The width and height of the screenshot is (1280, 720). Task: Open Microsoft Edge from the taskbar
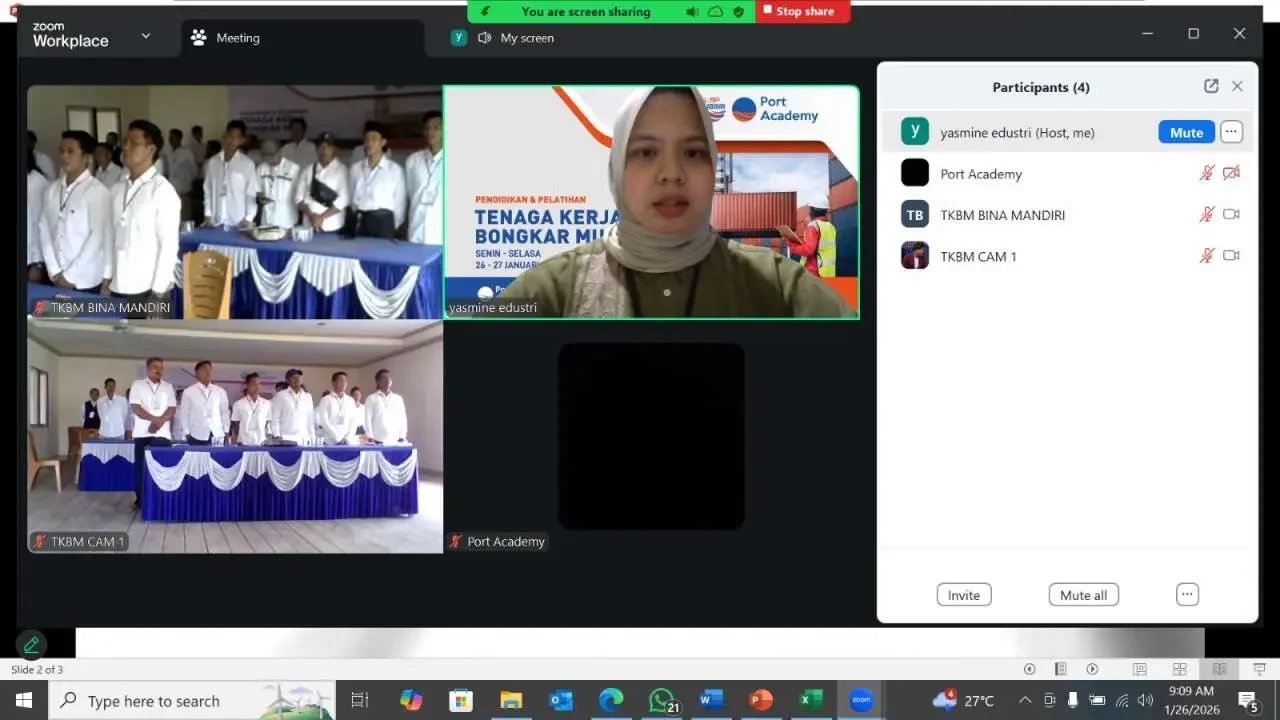click(611, 700)
